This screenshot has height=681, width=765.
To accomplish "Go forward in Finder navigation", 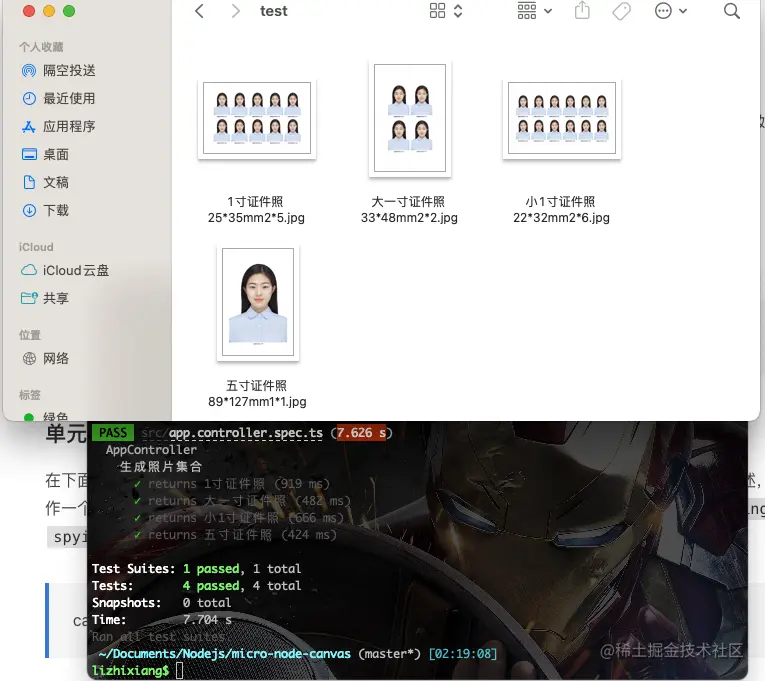I will 235,11.
